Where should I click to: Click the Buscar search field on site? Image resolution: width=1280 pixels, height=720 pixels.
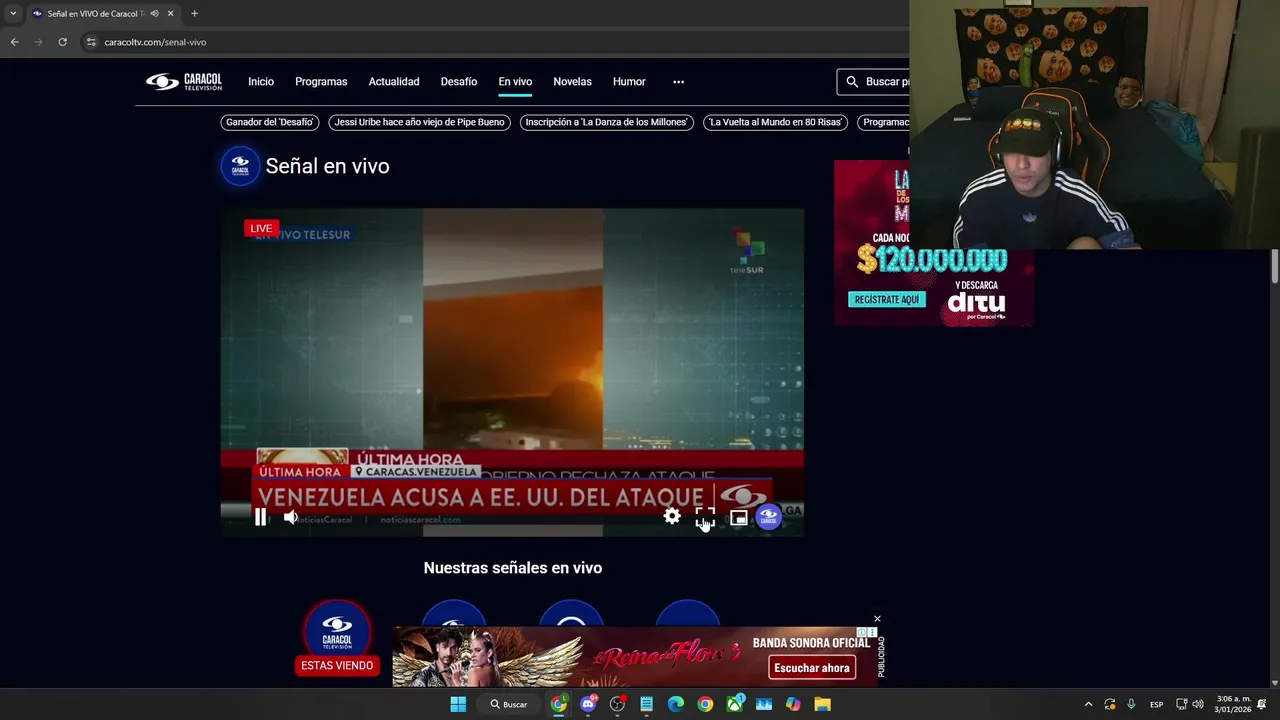click(x=873, y=82)
